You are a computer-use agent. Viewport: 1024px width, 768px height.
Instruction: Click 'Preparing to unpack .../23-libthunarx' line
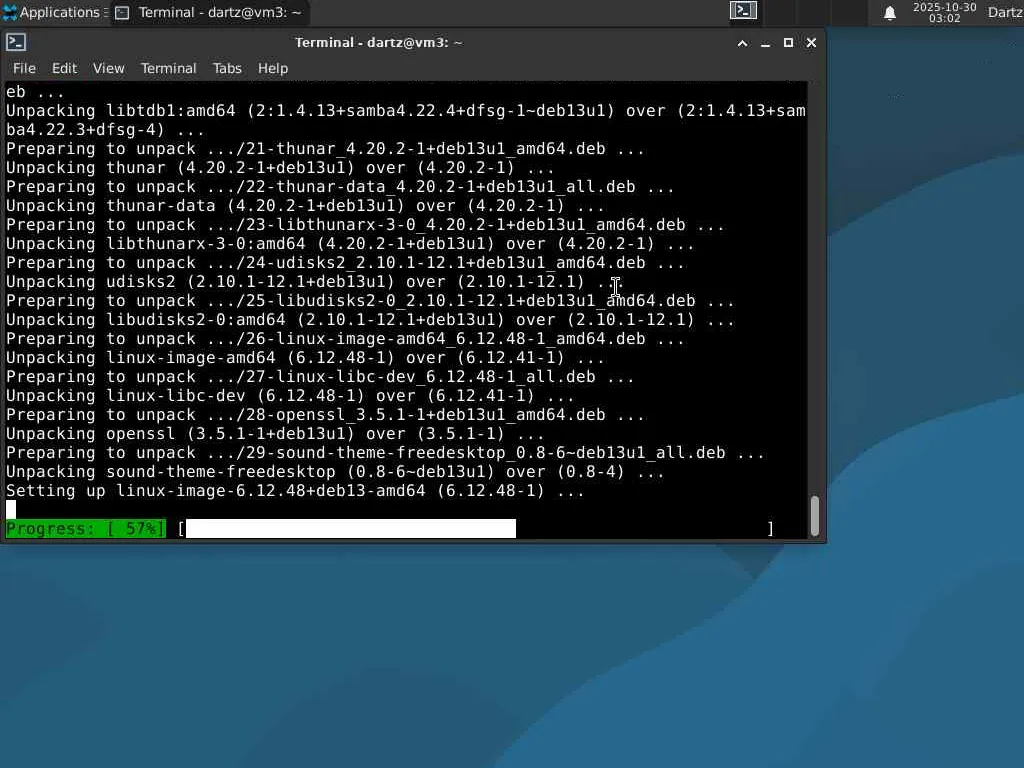coord(365,225)
